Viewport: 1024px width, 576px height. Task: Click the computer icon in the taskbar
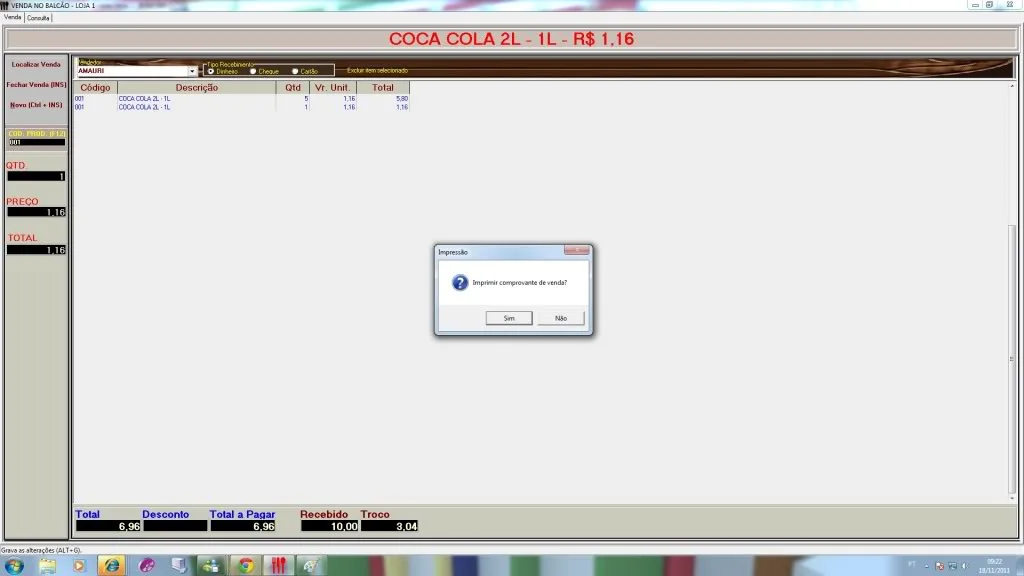click(x=179, y=566)
